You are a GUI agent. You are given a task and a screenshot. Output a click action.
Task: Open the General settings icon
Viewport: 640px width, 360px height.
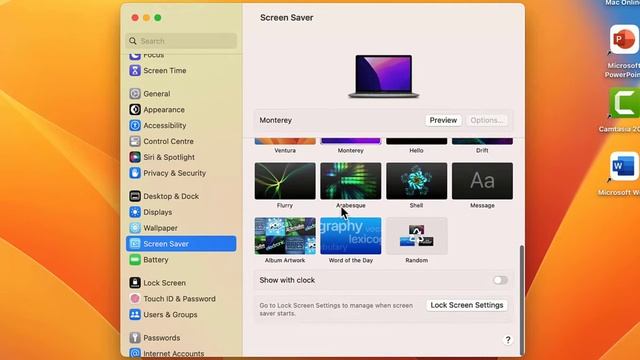[135, 93]
